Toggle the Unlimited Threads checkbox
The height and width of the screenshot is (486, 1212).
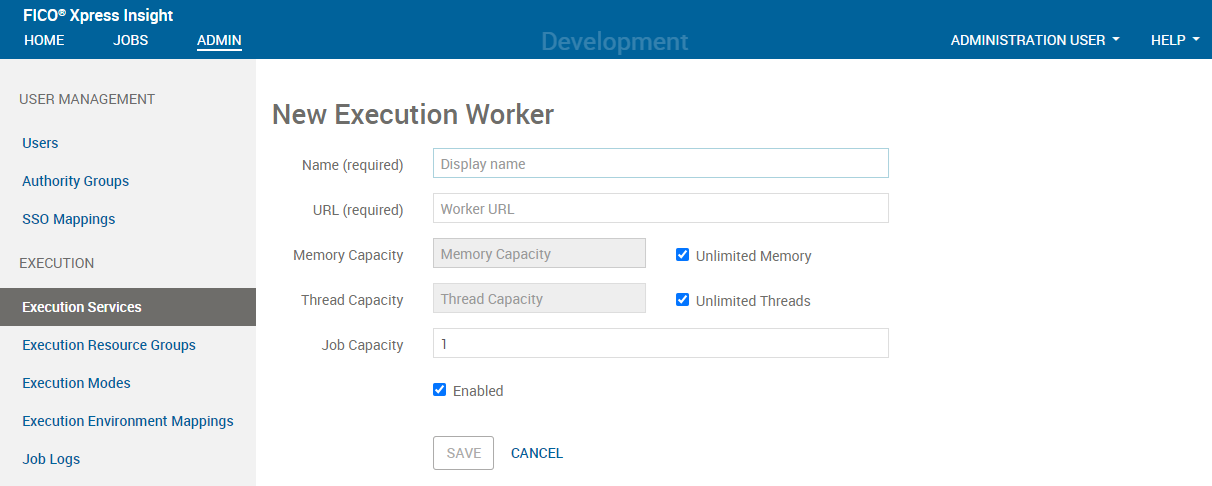pyautogui.click(x=683, y=300)
